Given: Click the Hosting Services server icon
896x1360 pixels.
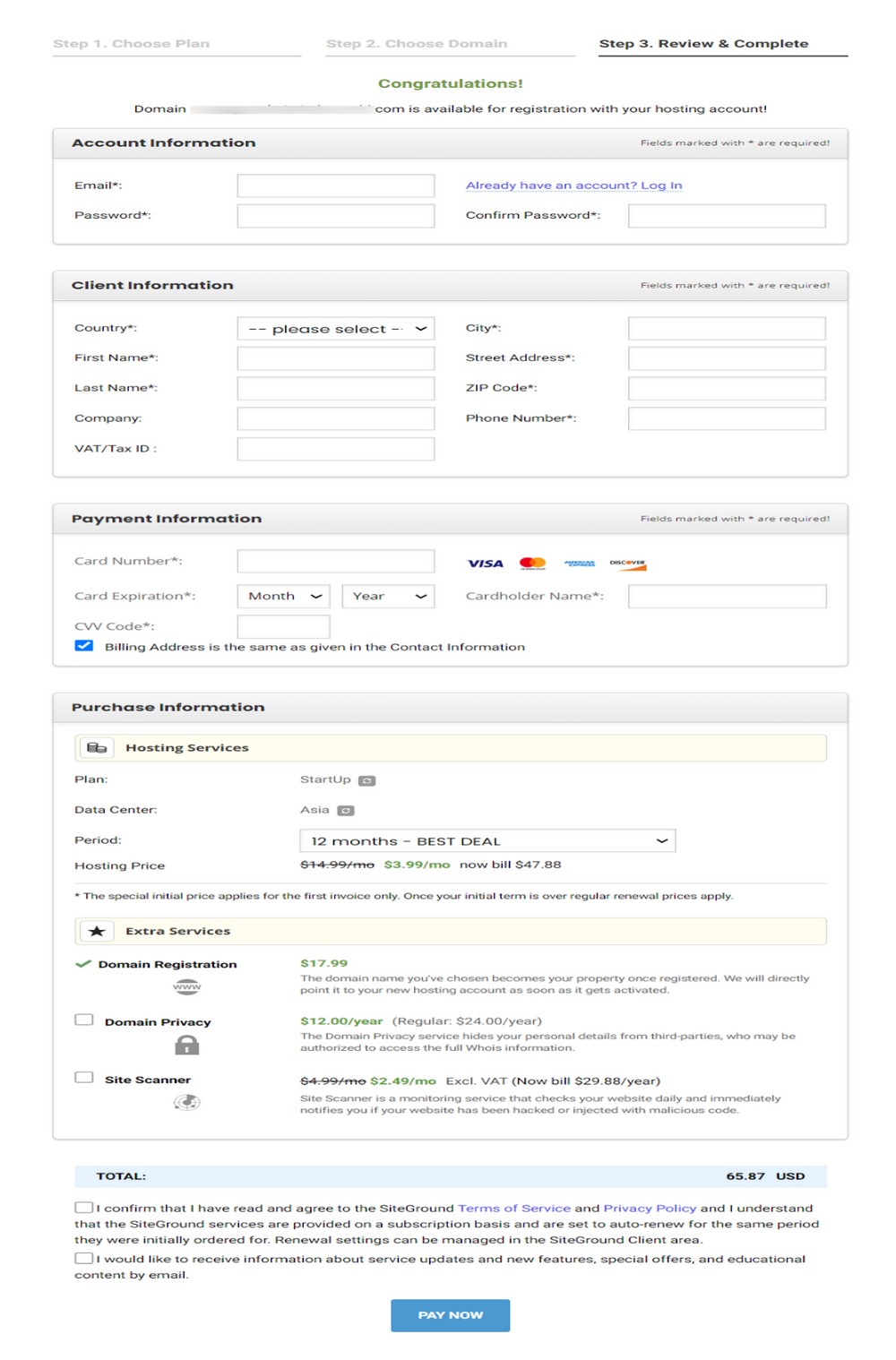Looking at the screenshot, I should pyautogui.click(x=97, y=748).
